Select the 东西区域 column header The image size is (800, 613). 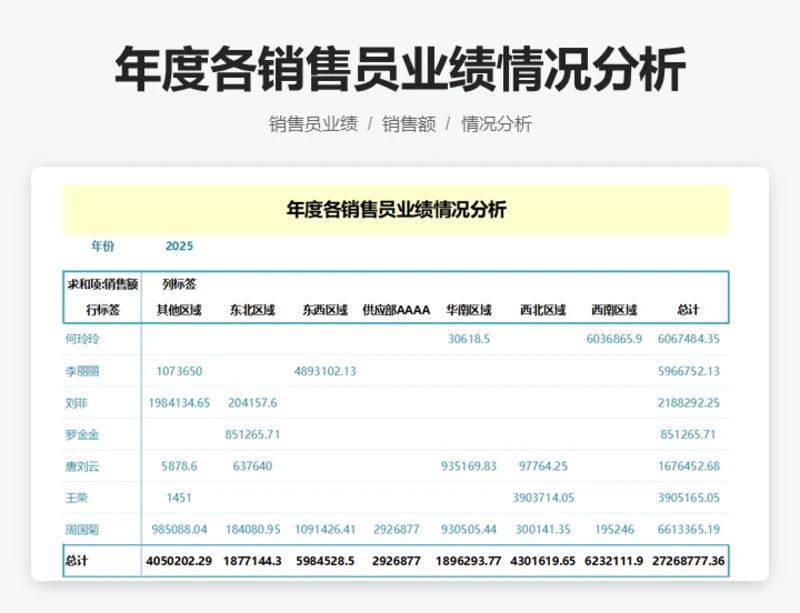pyautogui.click(x=325, y=310)
